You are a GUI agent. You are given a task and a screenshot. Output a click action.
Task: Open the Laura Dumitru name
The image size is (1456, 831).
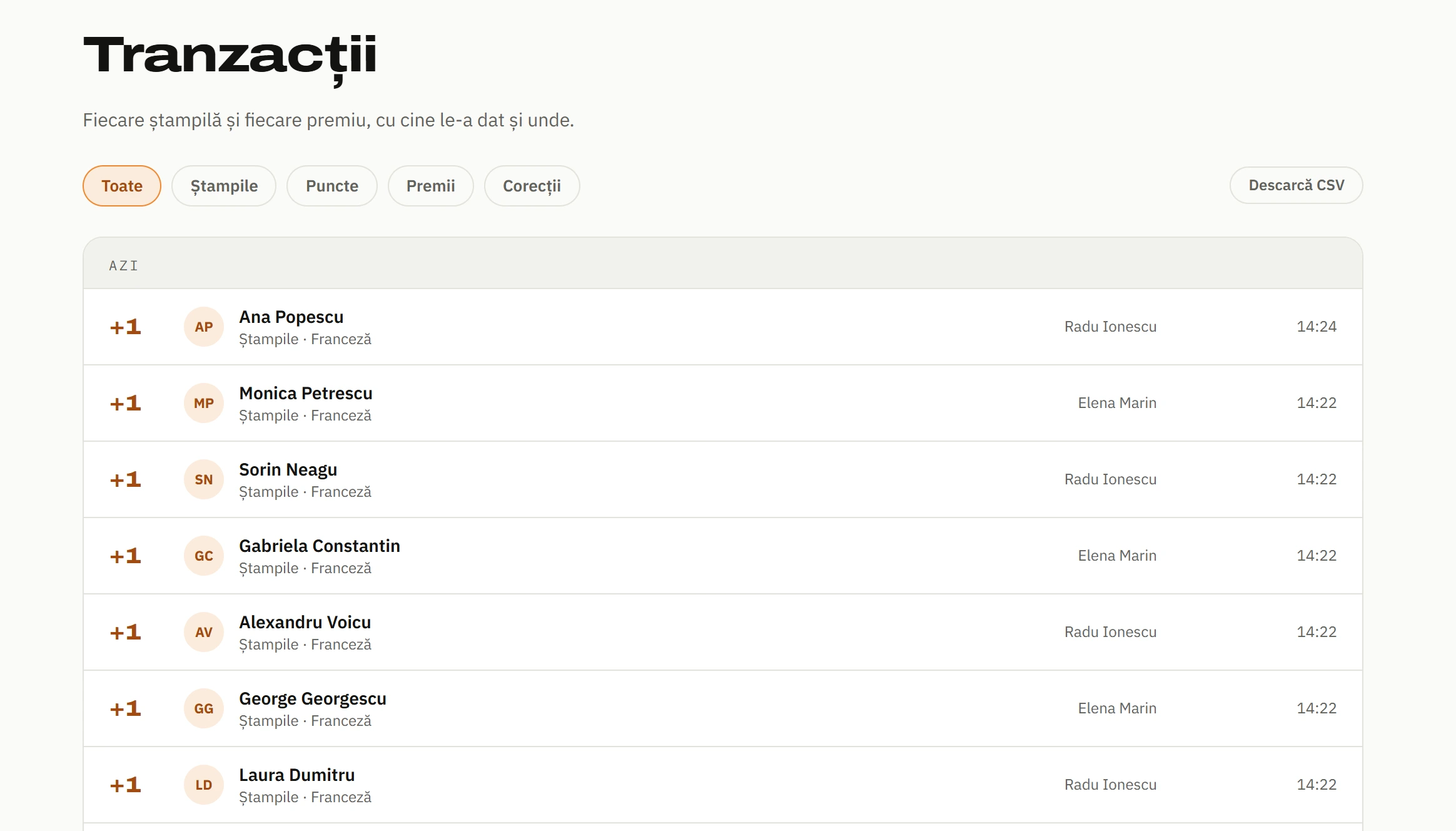tap(297, 775)
